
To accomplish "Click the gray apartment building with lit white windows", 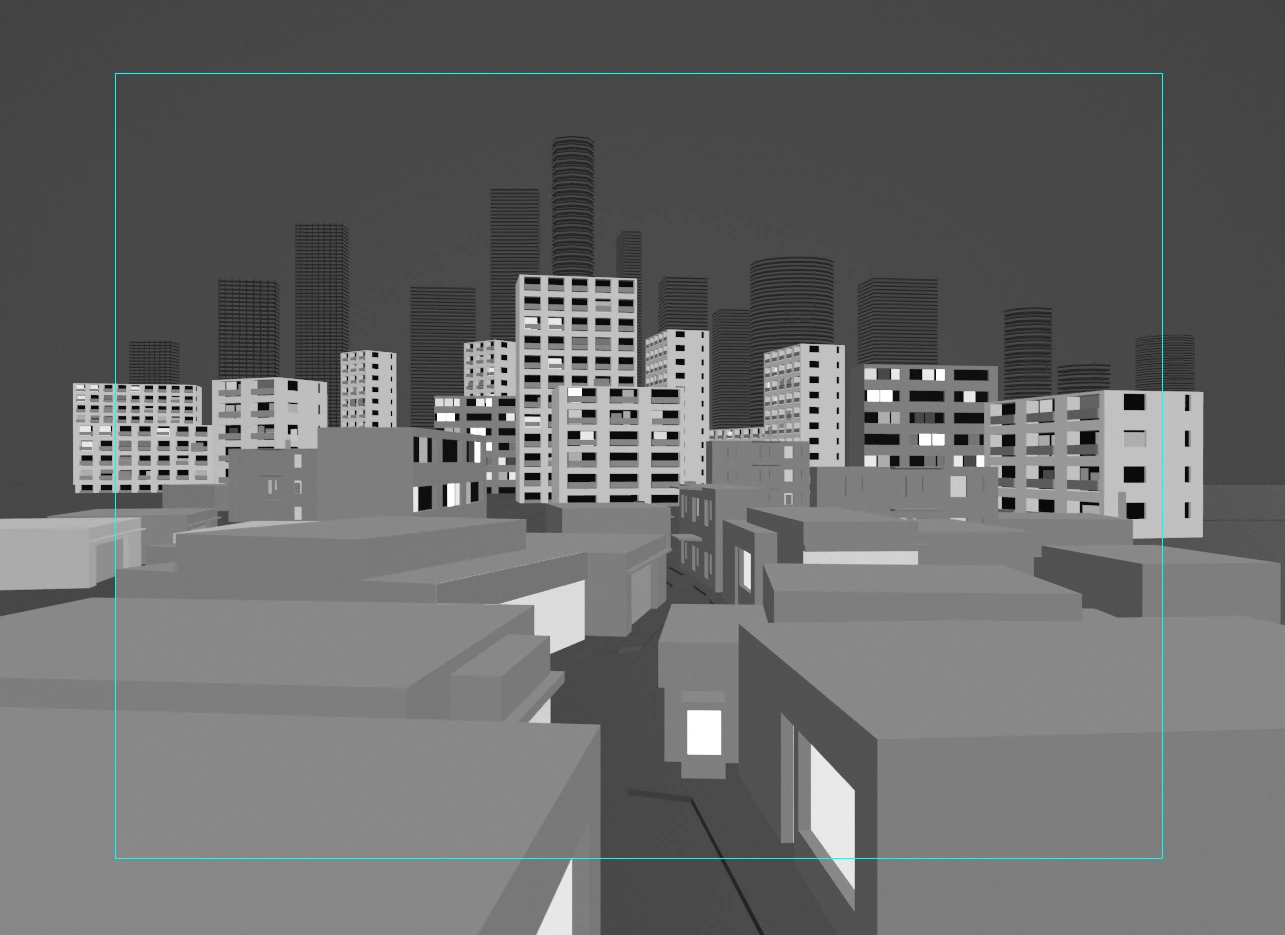I will [x=928, y=415].
